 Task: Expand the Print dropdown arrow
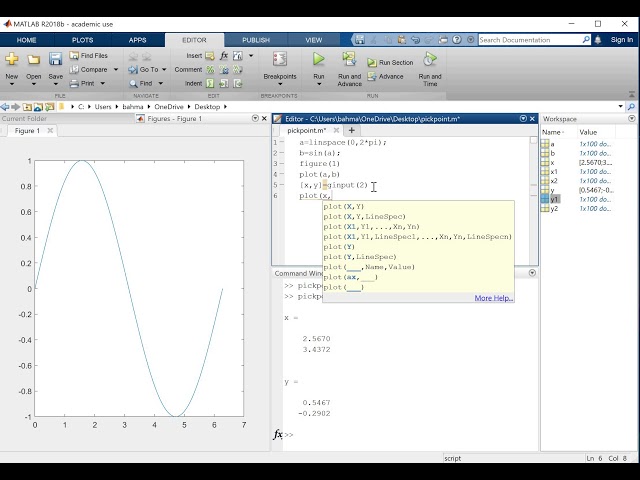click(102, 83)
